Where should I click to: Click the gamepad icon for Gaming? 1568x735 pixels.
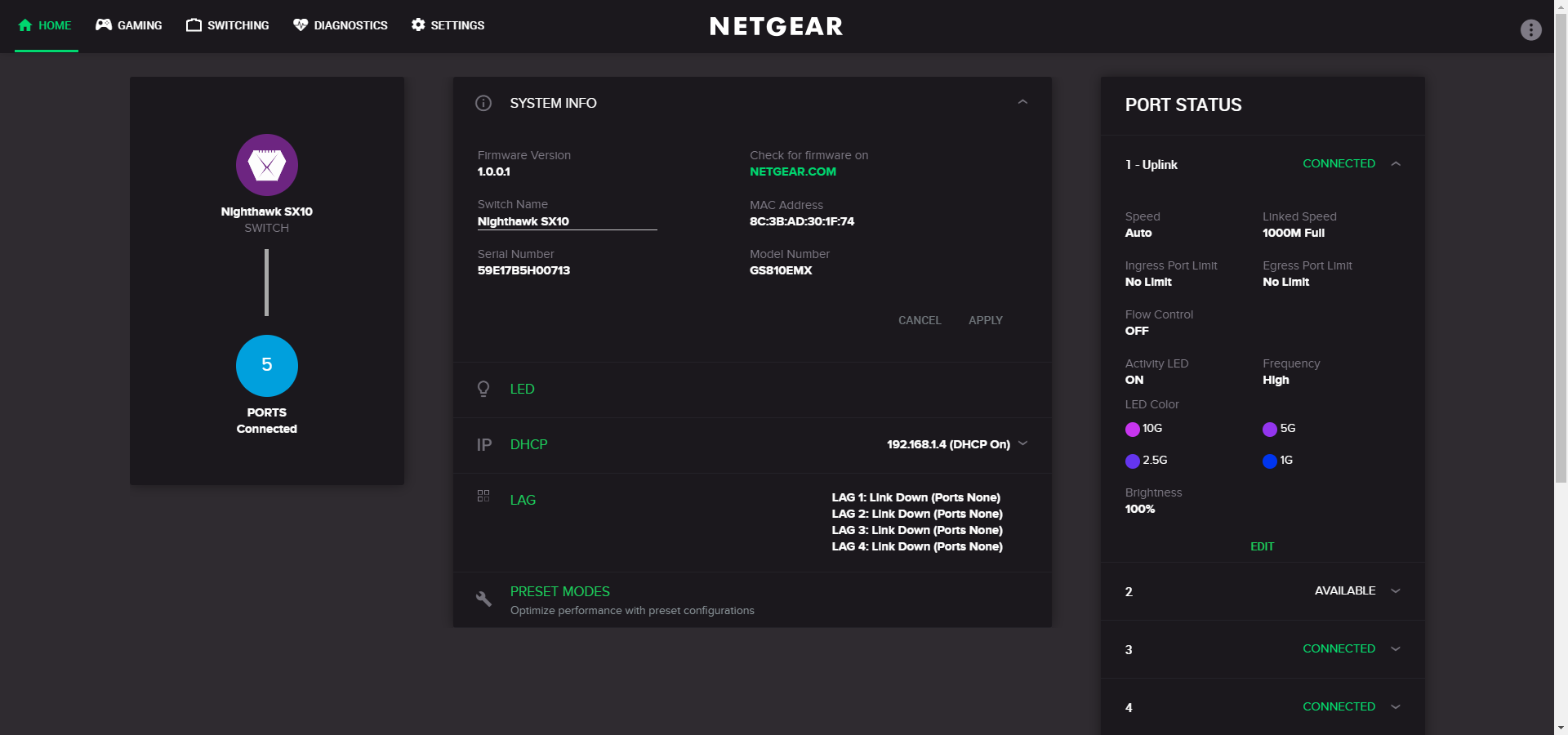coord(104,24)
